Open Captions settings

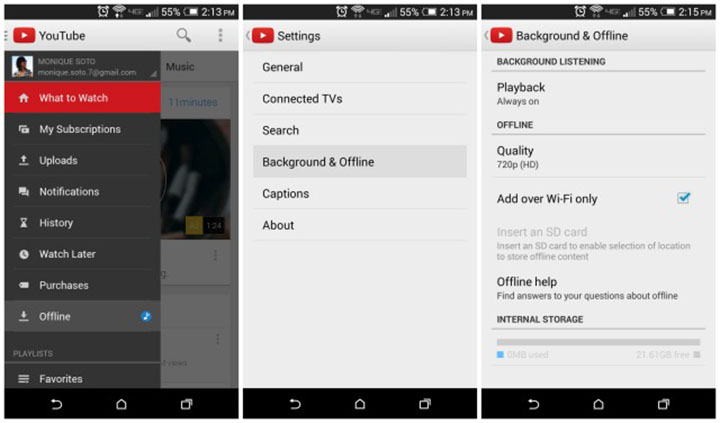click(x=360, y=193)
